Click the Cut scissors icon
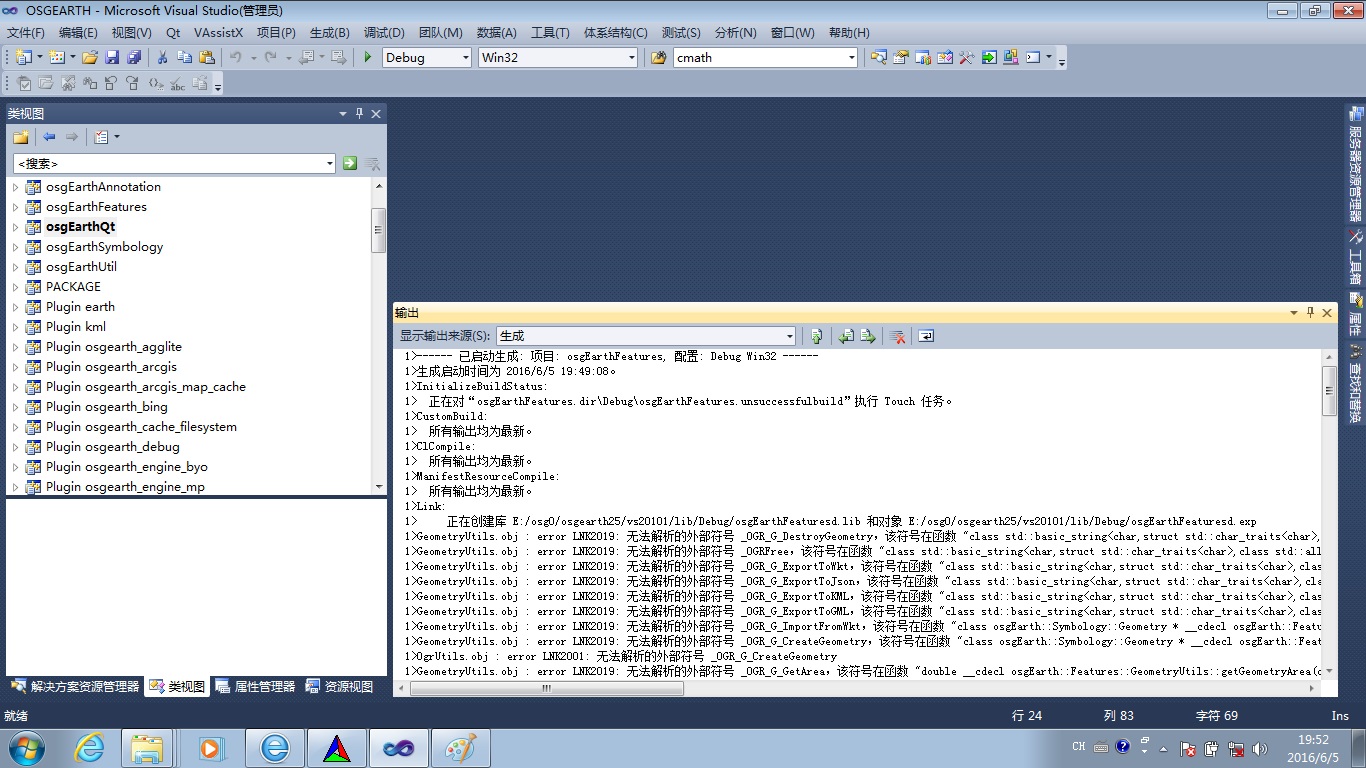The image size is (1366, 768). coord(162,57)
